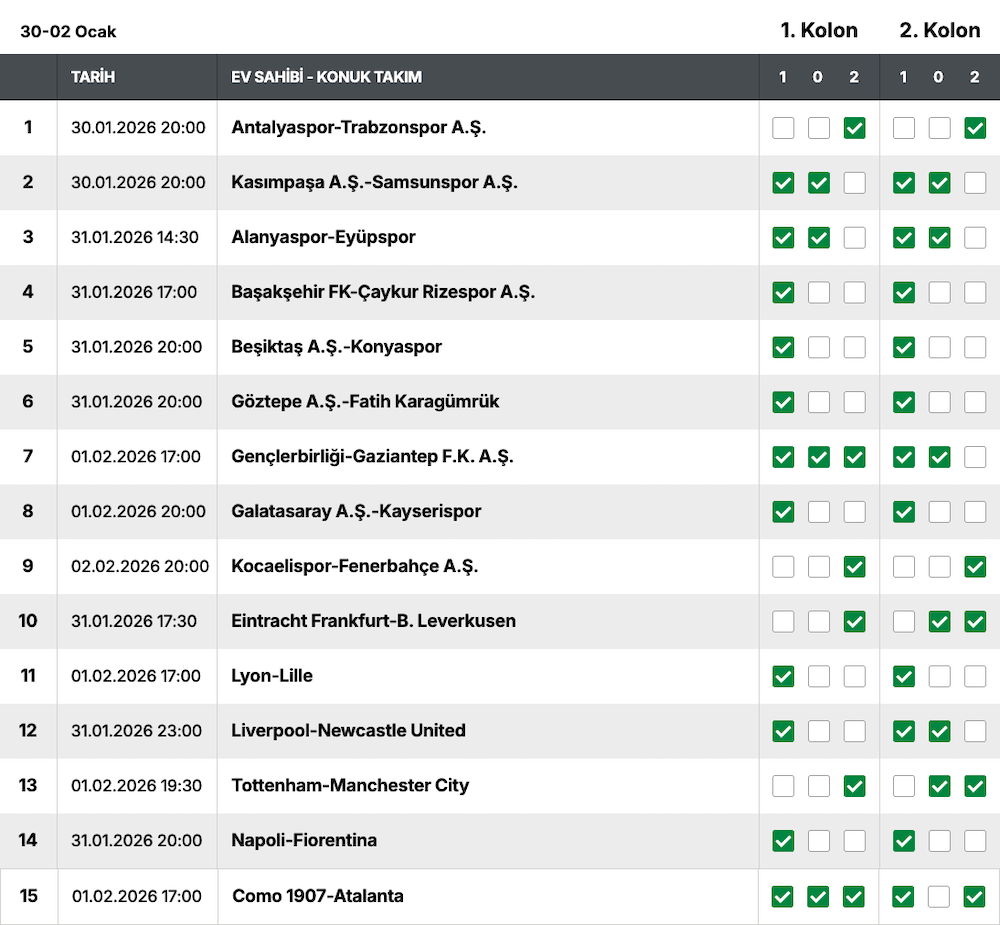Add draw 0 for Başakşehir-Çaykur Rizespor, 2. Kolon
The height and width of the screenshot is (925, 1000).
(939, 292)
